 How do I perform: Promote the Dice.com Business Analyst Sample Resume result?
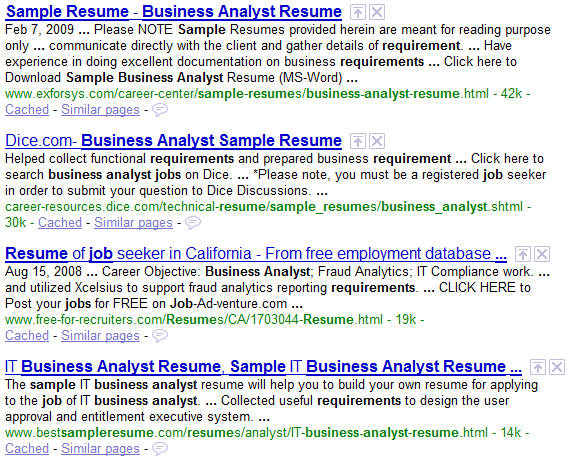pos(358,141)
